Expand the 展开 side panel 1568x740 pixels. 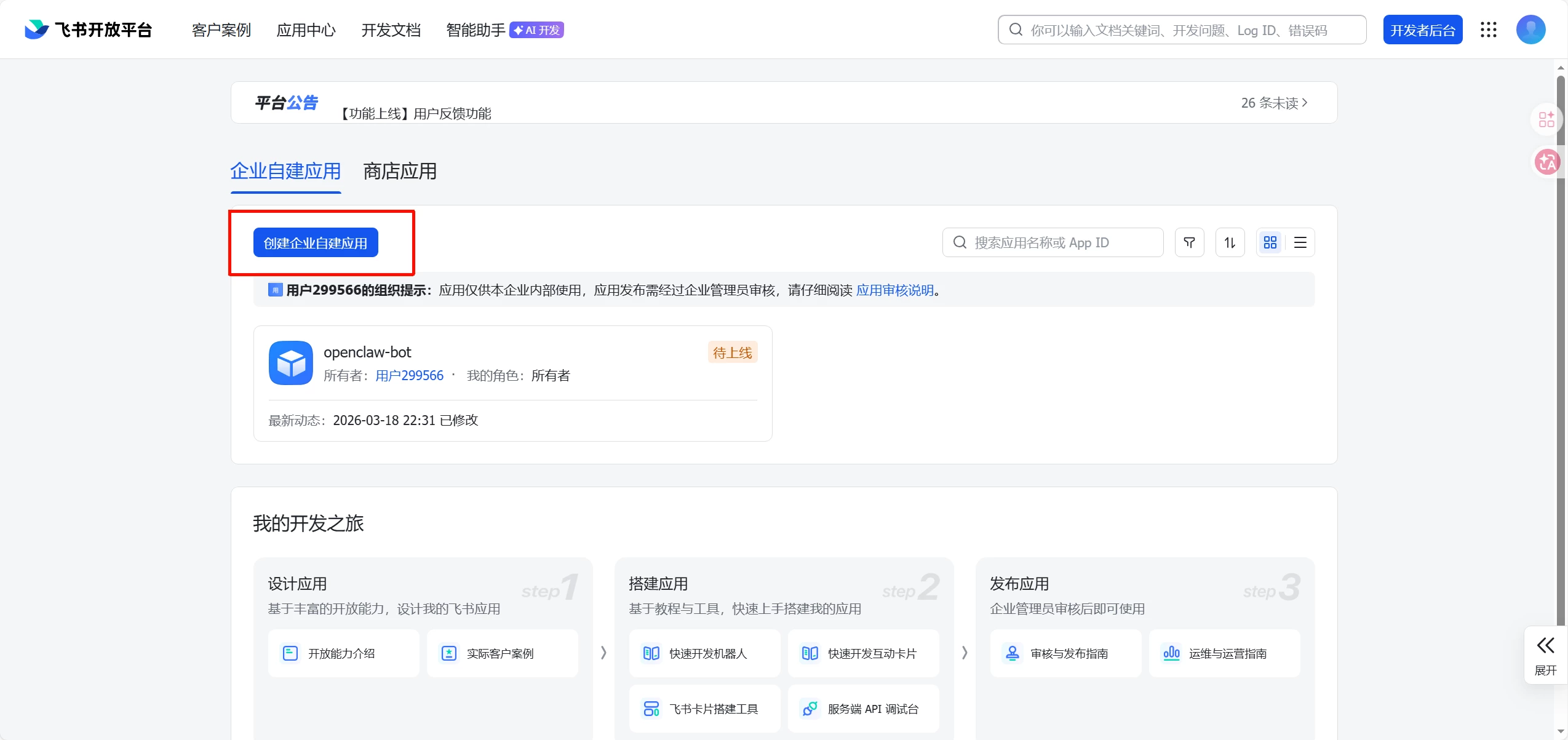pos(1545,655)
